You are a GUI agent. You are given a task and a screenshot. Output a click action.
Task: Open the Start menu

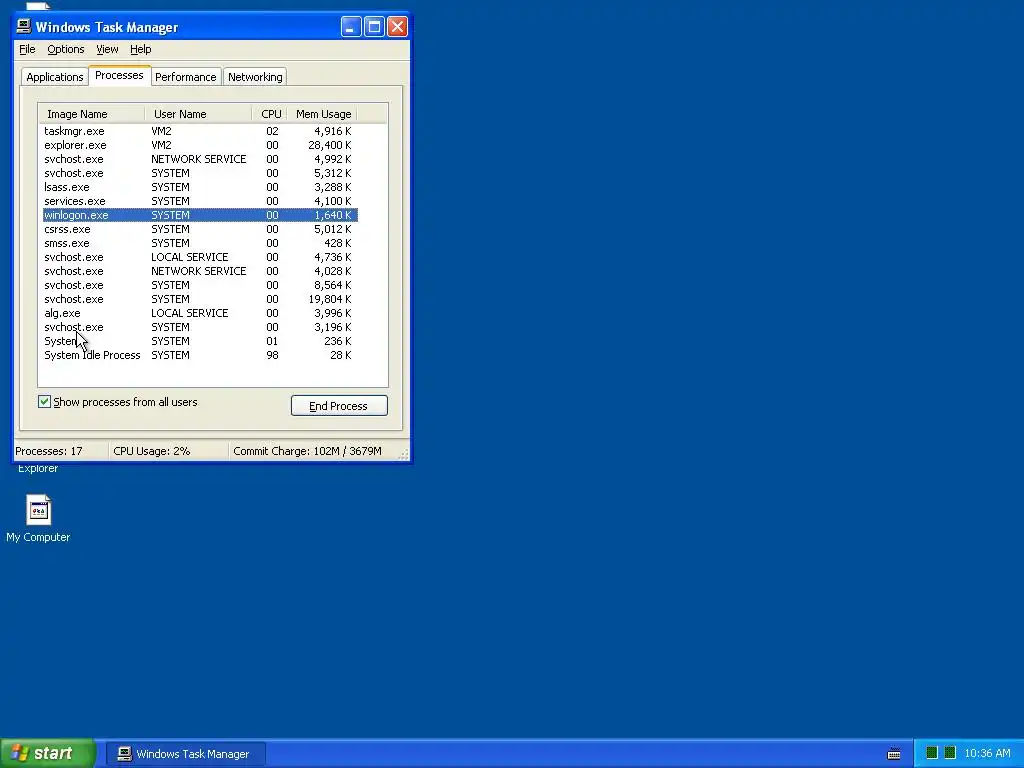click(x=48, y=753)
